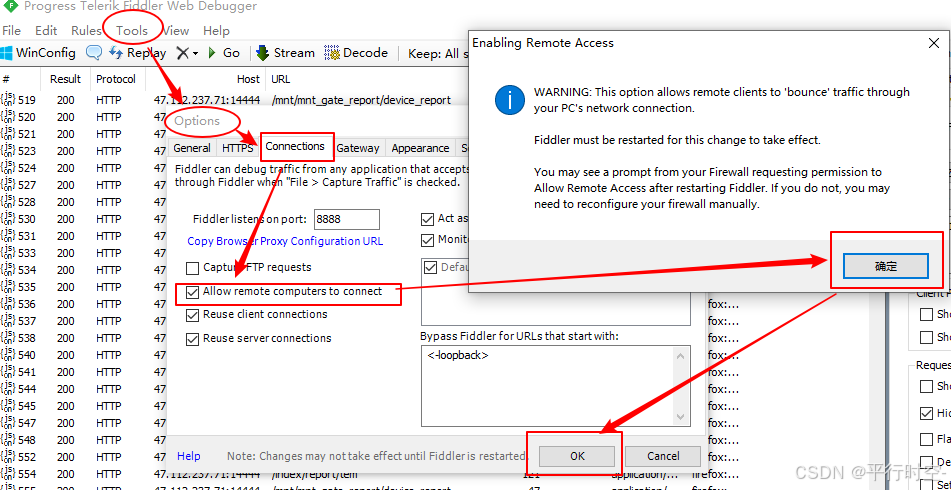The image size is (951, 490).
Task: Click the JSON icon of session 537
Action: 8,321
